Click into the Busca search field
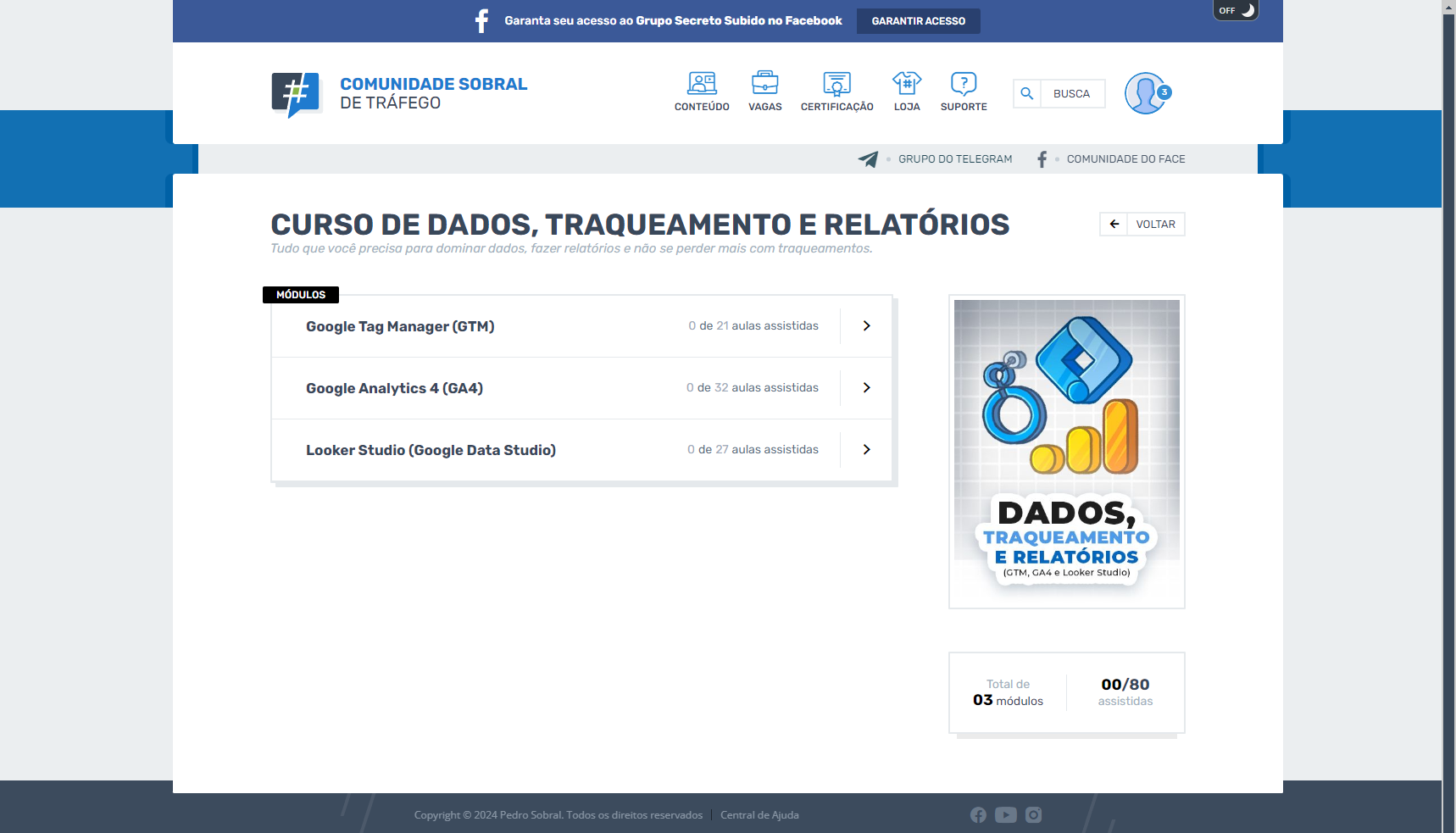 pyautogui.click(x=1072, y=93)
